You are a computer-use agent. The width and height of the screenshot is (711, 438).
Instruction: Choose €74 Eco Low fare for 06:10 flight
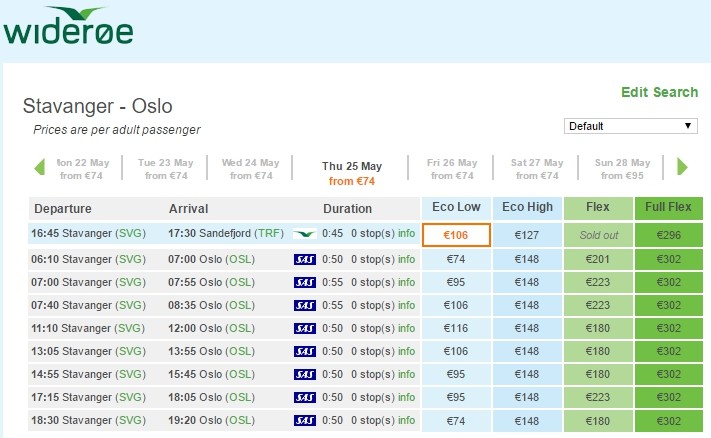[456, 259]
